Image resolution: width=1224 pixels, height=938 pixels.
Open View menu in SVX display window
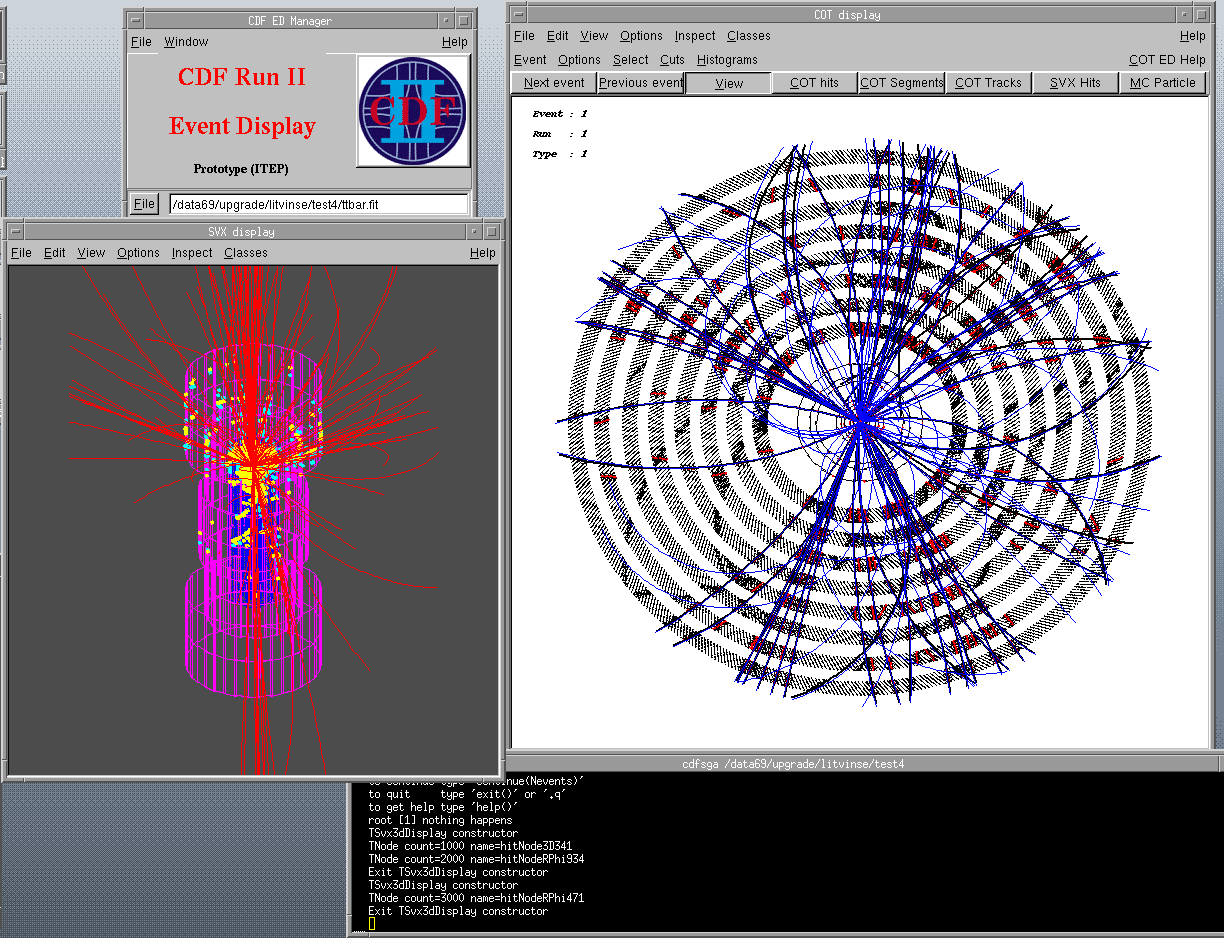(x=91, y=253)
